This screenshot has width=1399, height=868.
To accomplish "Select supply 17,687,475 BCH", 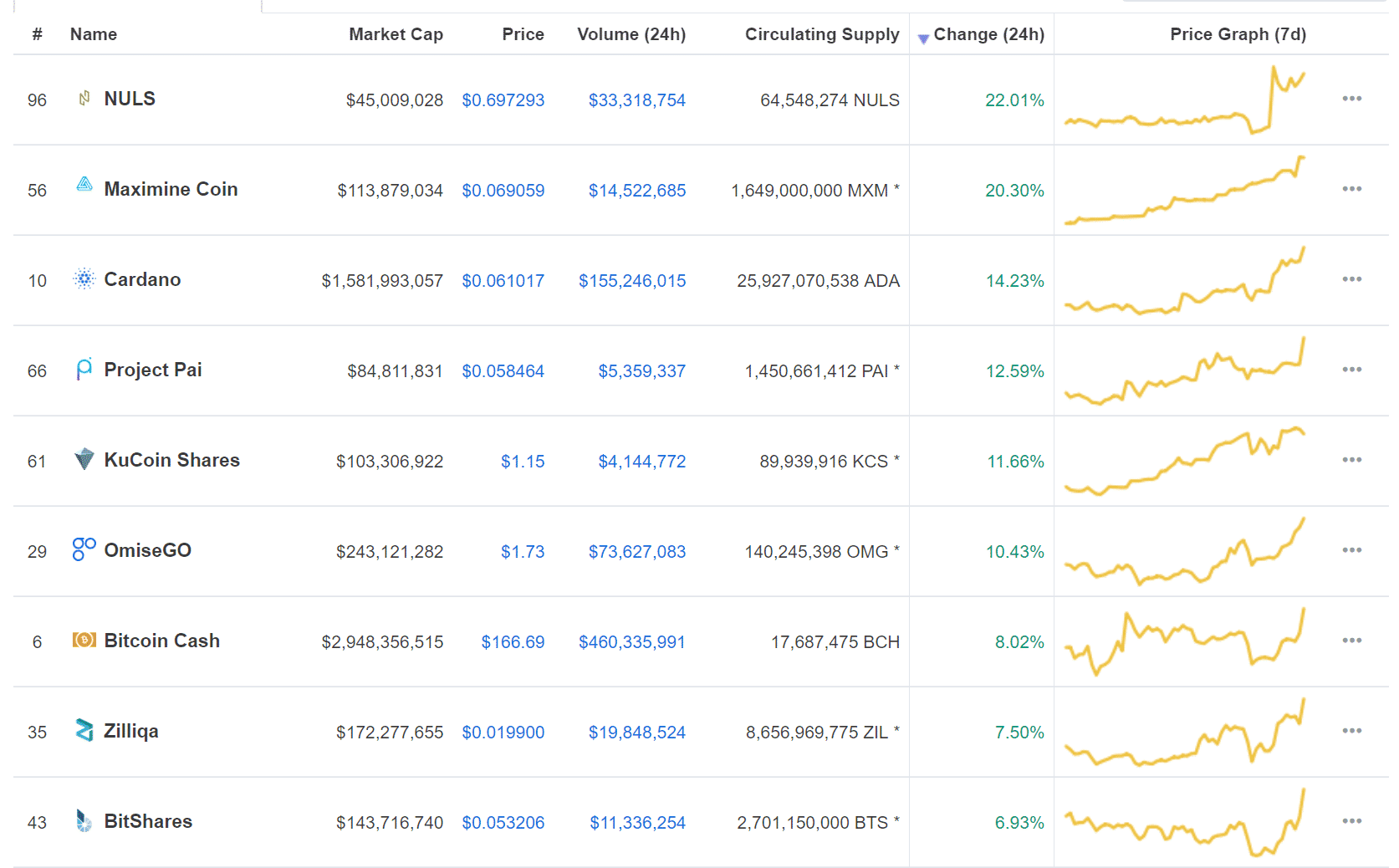I will 835,642.
